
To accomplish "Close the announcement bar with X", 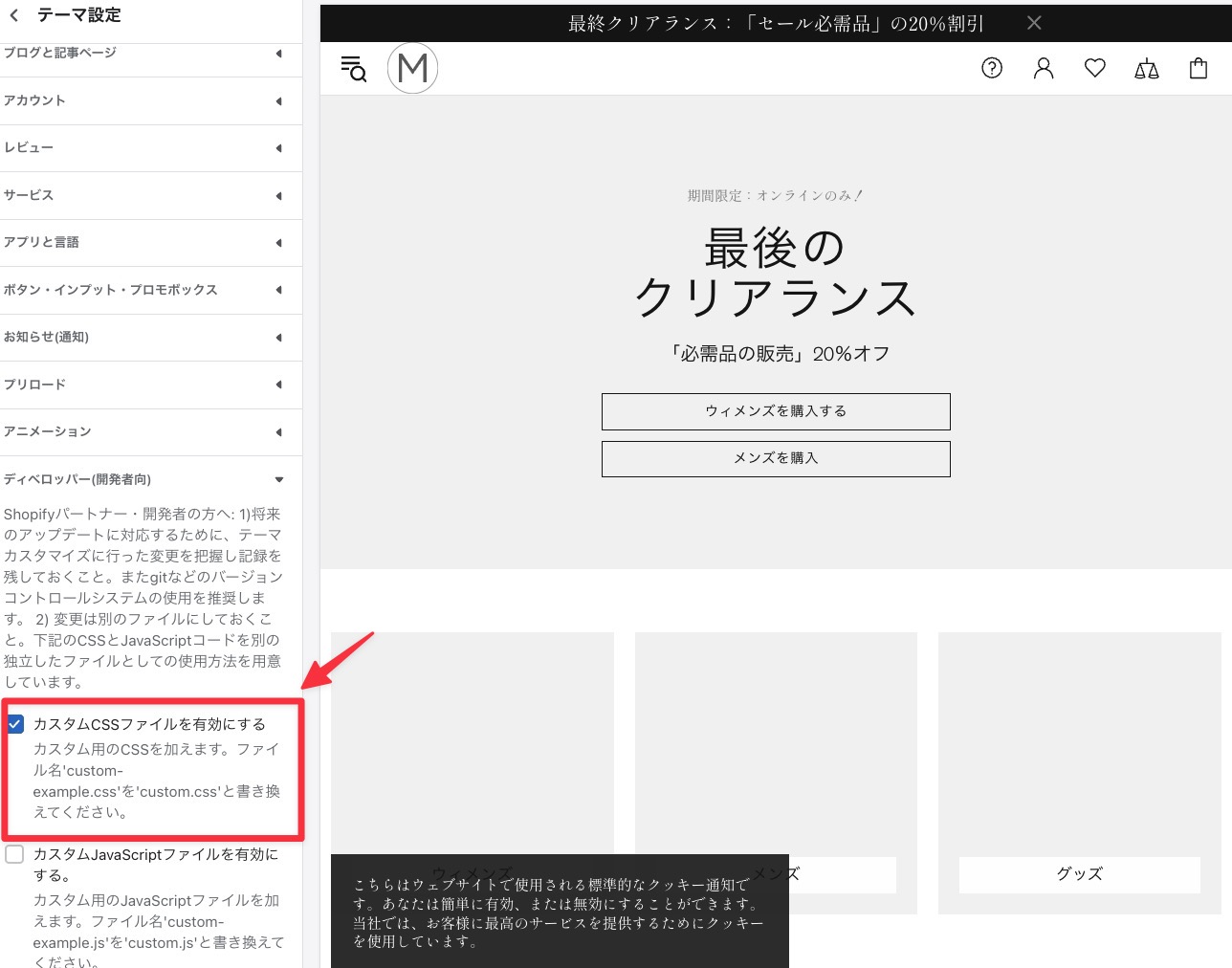I will [x=1034, y=23].
